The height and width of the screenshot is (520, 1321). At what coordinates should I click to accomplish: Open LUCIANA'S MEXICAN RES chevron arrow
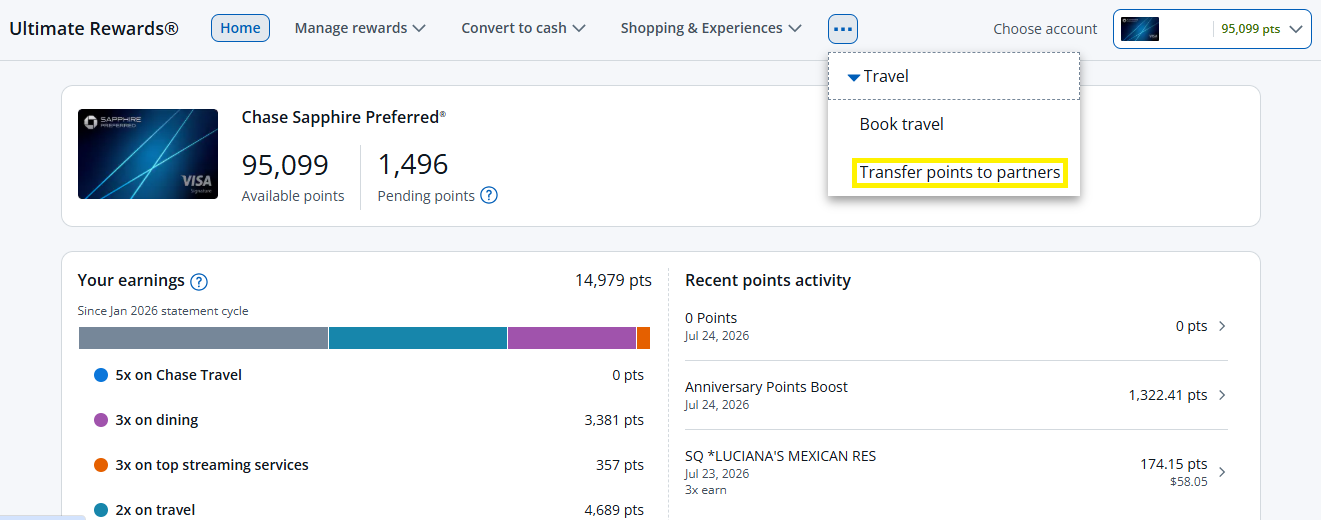(1222, 472)
